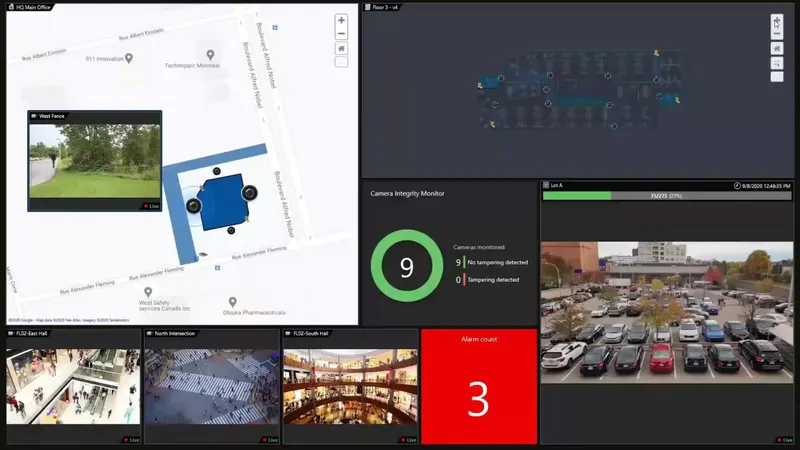Click the door icon at Floor 3 plan's top-right corner
This screenshot has width=800, height=450.
click(657, 53)
